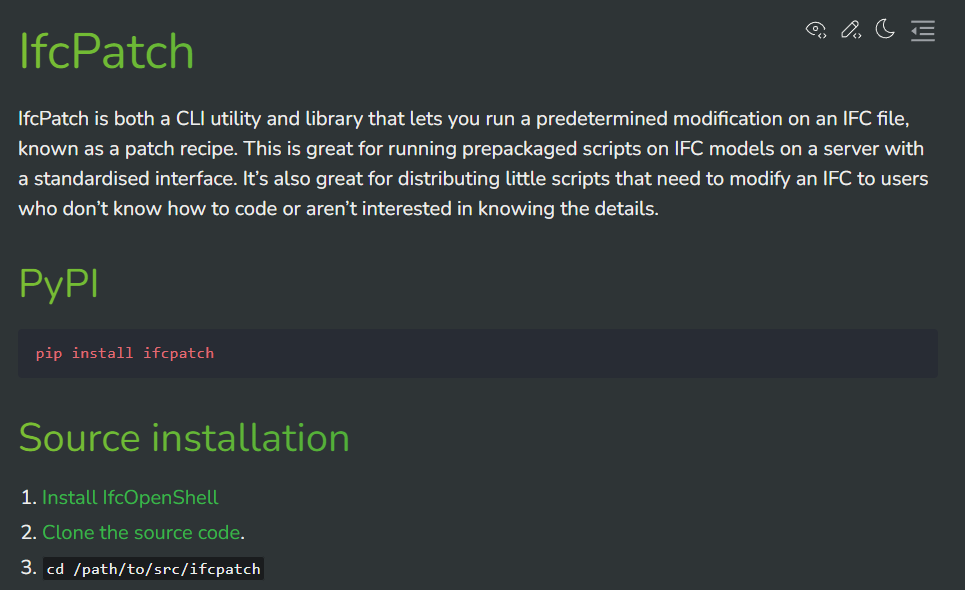The width and height of the screenshot is (965, 590).
Task: Click the edit page source pencil icon
Action: (x=851, y=30)
